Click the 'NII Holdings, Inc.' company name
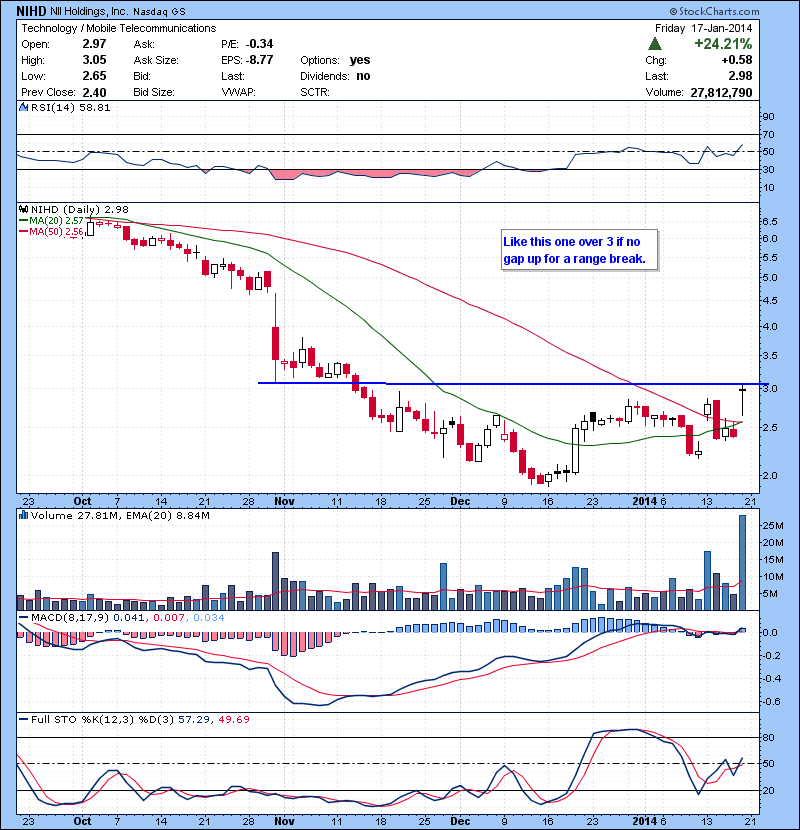 pos(89,11)
